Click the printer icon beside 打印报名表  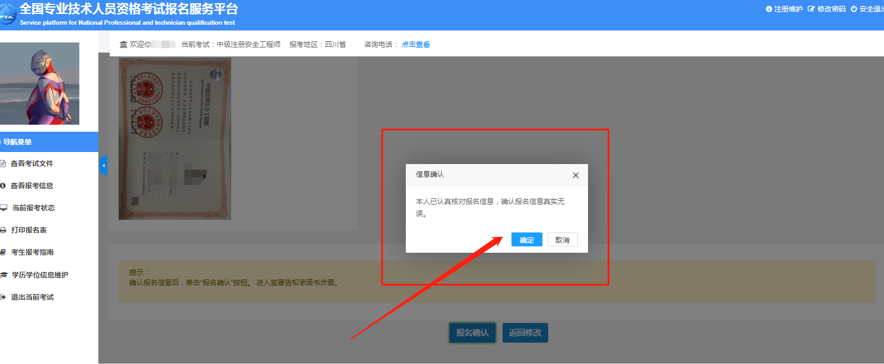click(x=3, y=230)
